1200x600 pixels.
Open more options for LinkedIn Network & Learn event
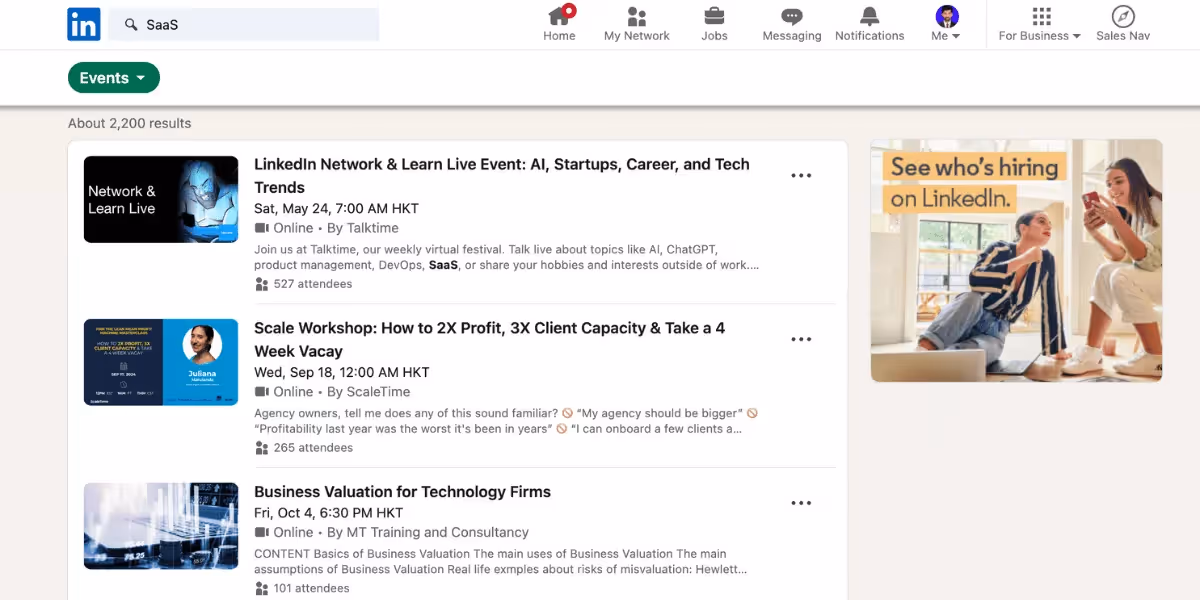801,175
